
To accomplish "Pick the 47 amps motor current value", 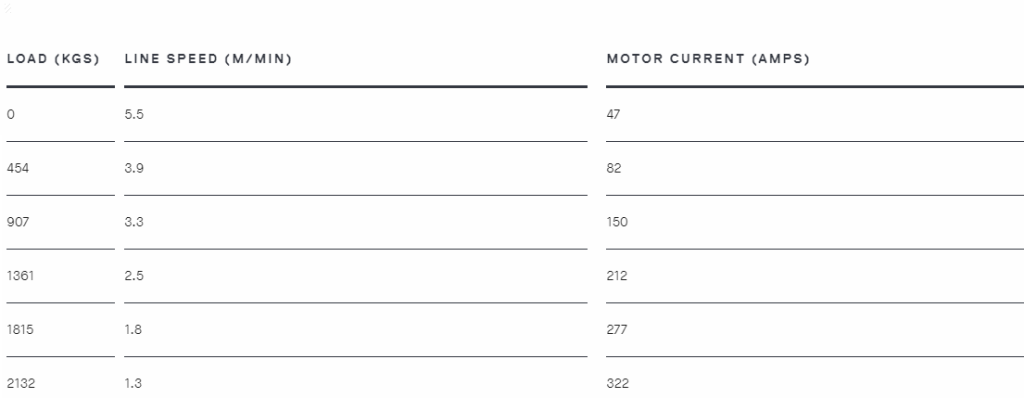I will [613, 114].
